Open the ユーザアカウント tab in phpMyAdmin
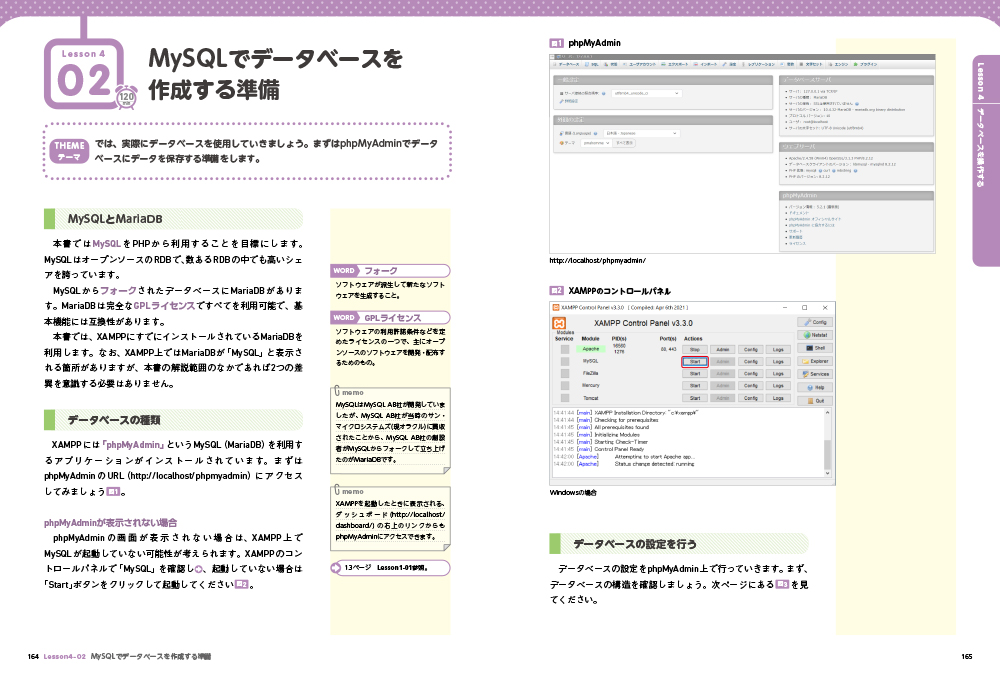This screenshot has height=679, width=1000. coord(640,64)
